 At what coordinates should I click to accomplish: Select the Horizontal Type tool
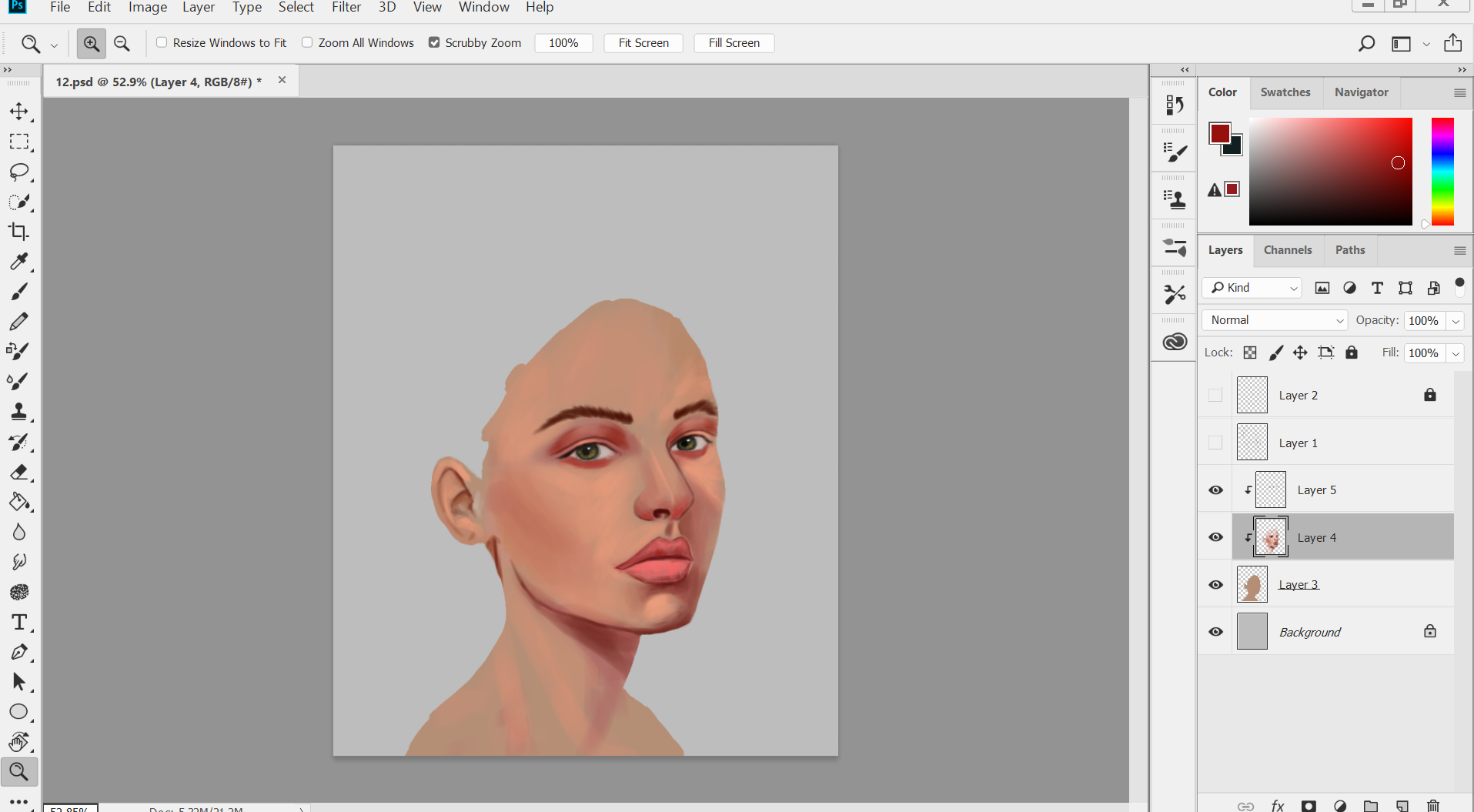click(x=19, y=622)
